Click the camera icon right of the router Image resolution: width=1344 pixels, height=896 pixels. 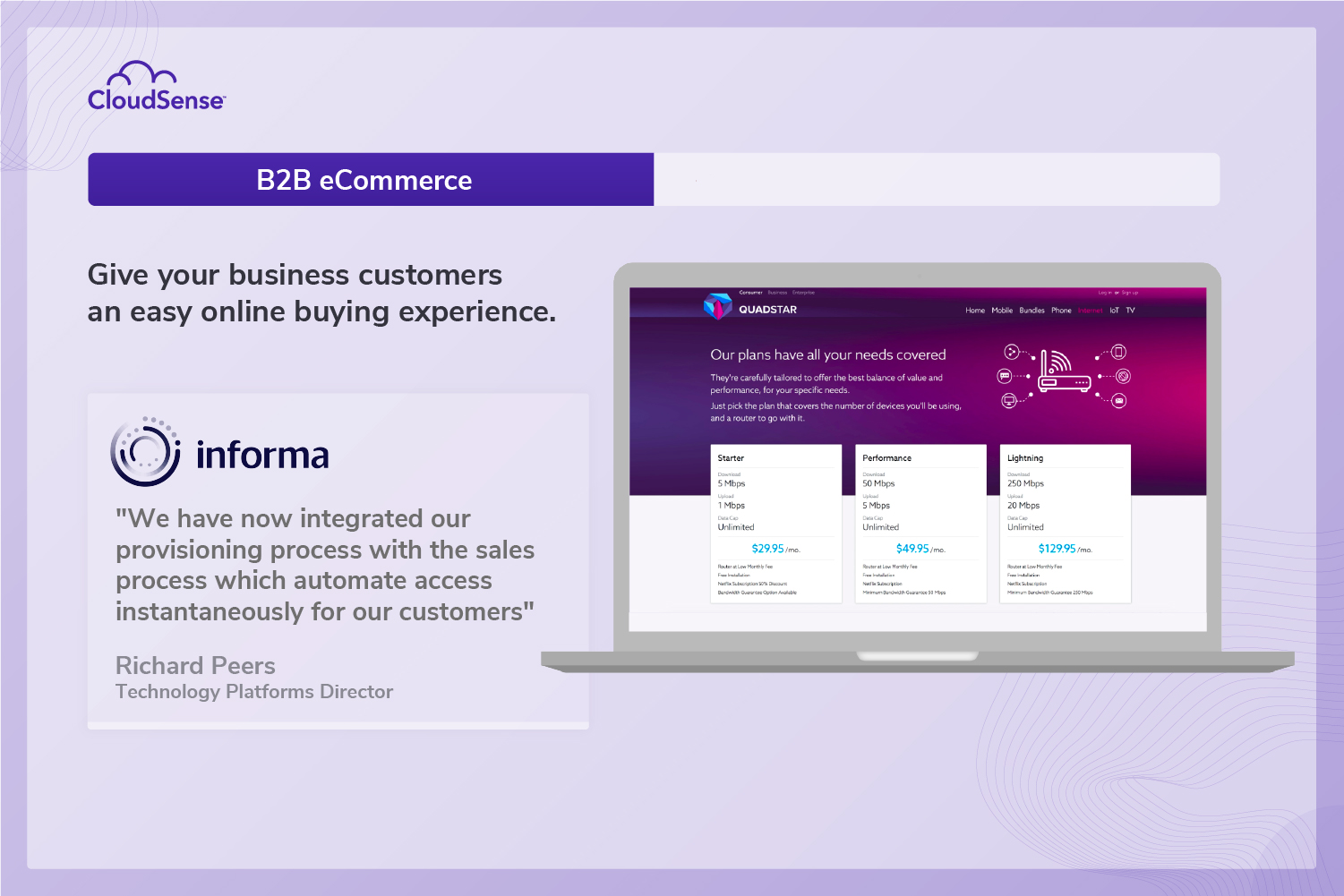click(x=1123, y=376)
